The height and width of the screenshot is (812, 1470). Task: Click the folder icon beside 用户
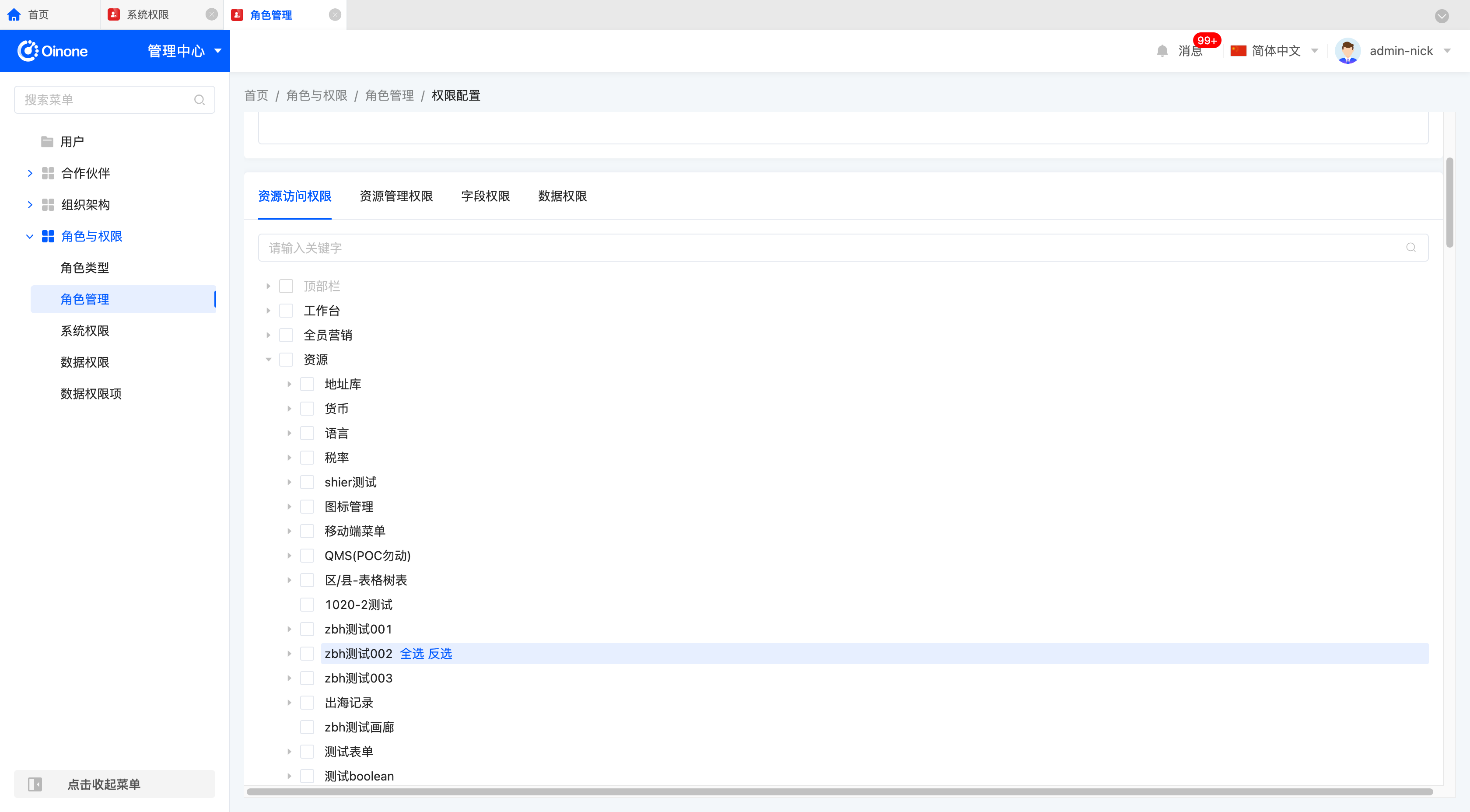(47, 141)
